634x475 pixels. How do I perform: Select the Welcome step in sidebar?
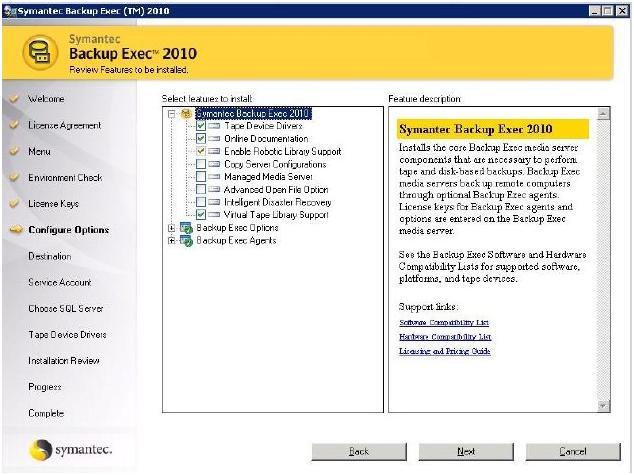(x=46, y=99)
